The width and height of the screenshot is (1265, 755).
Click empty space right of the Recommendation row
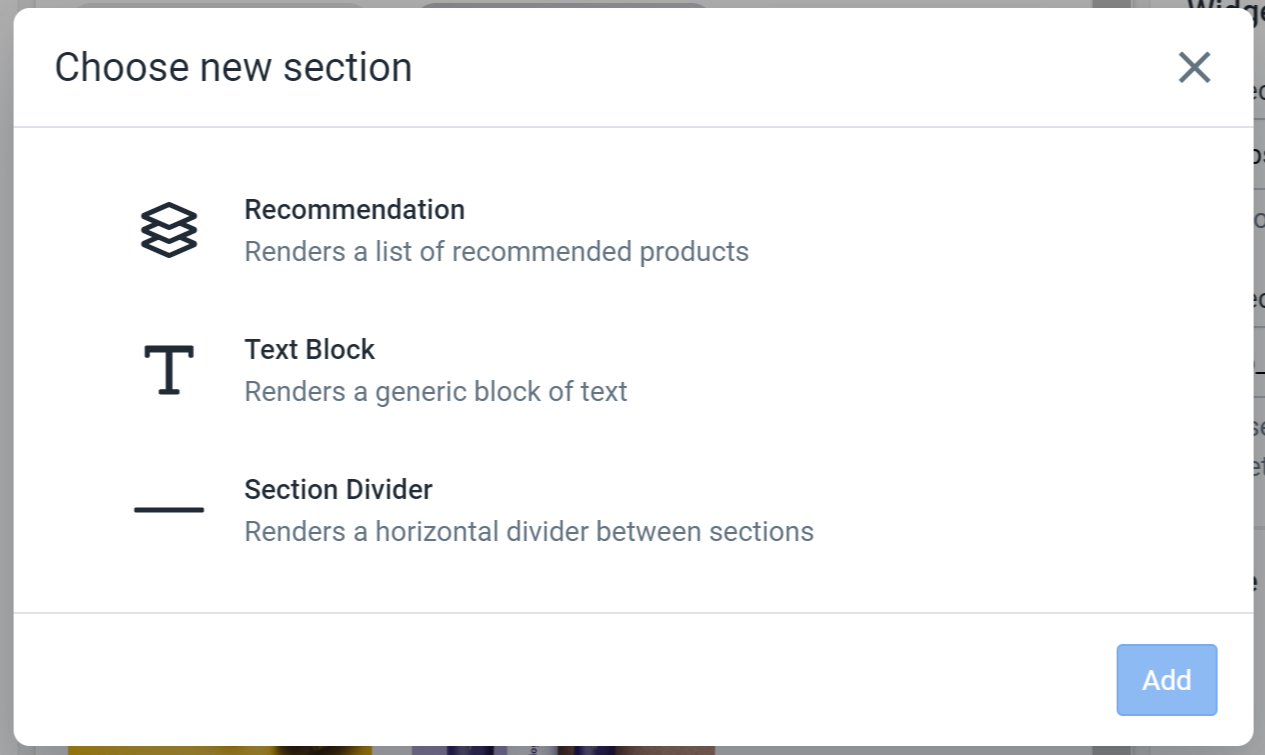(1000, 230)
